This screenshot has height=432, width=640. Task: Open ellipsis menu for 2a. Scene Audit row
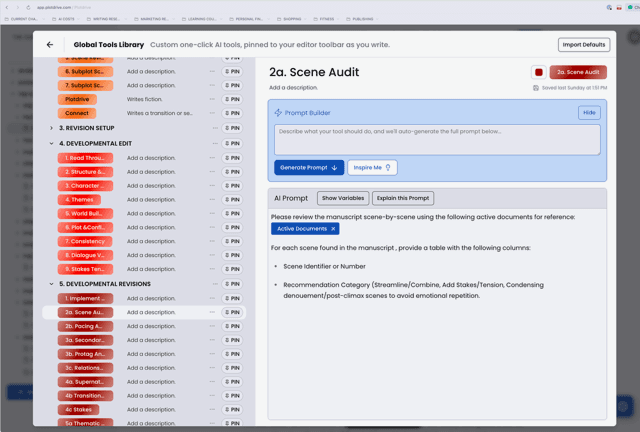212,312
